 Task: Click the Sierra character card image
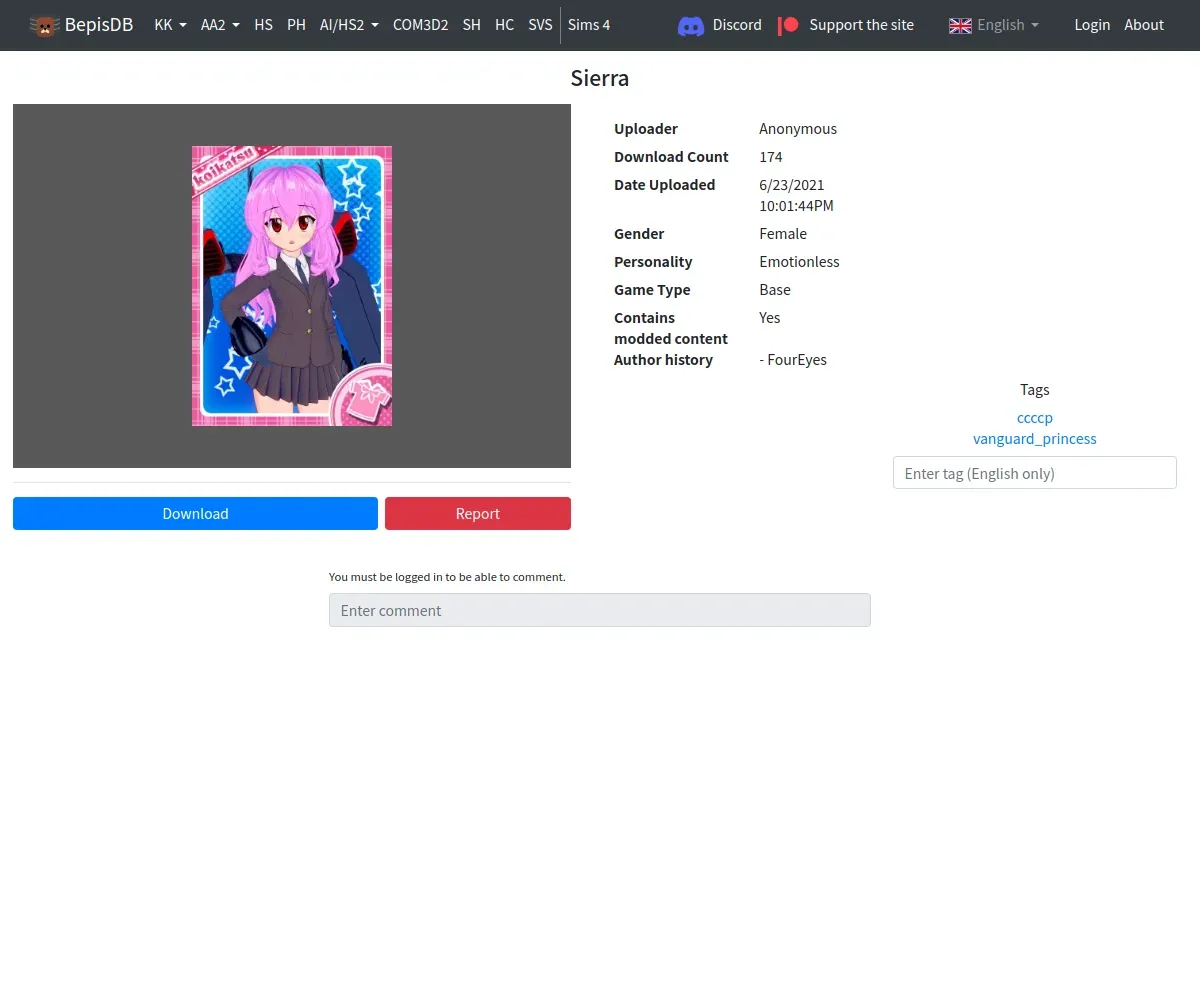pos(292,286)
